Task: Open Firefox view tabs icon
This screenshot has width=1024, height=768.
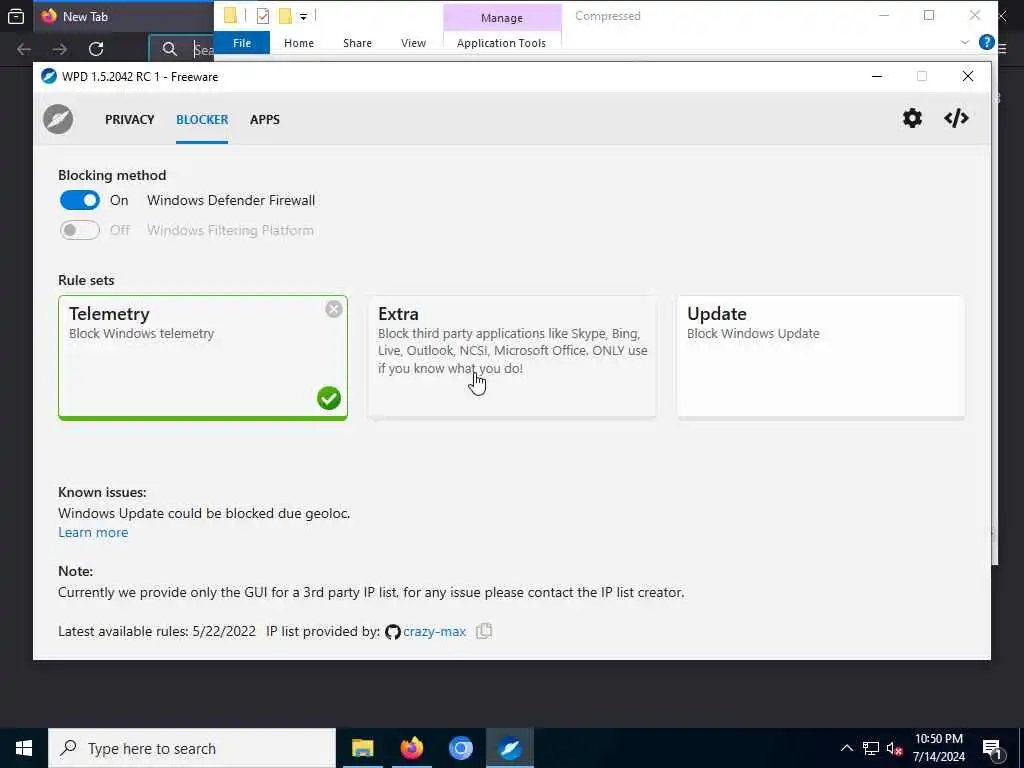Action: pos(16,16)
